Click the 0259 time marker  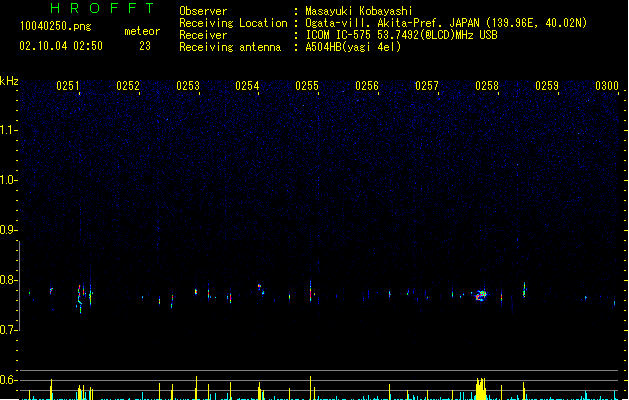coord(547,86)
